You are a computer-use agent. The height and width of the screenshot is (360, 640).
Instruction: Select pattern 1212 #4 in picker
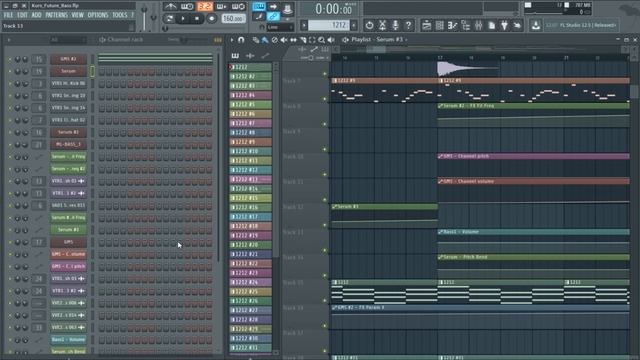pyautogui.click(x=250, y=96)
